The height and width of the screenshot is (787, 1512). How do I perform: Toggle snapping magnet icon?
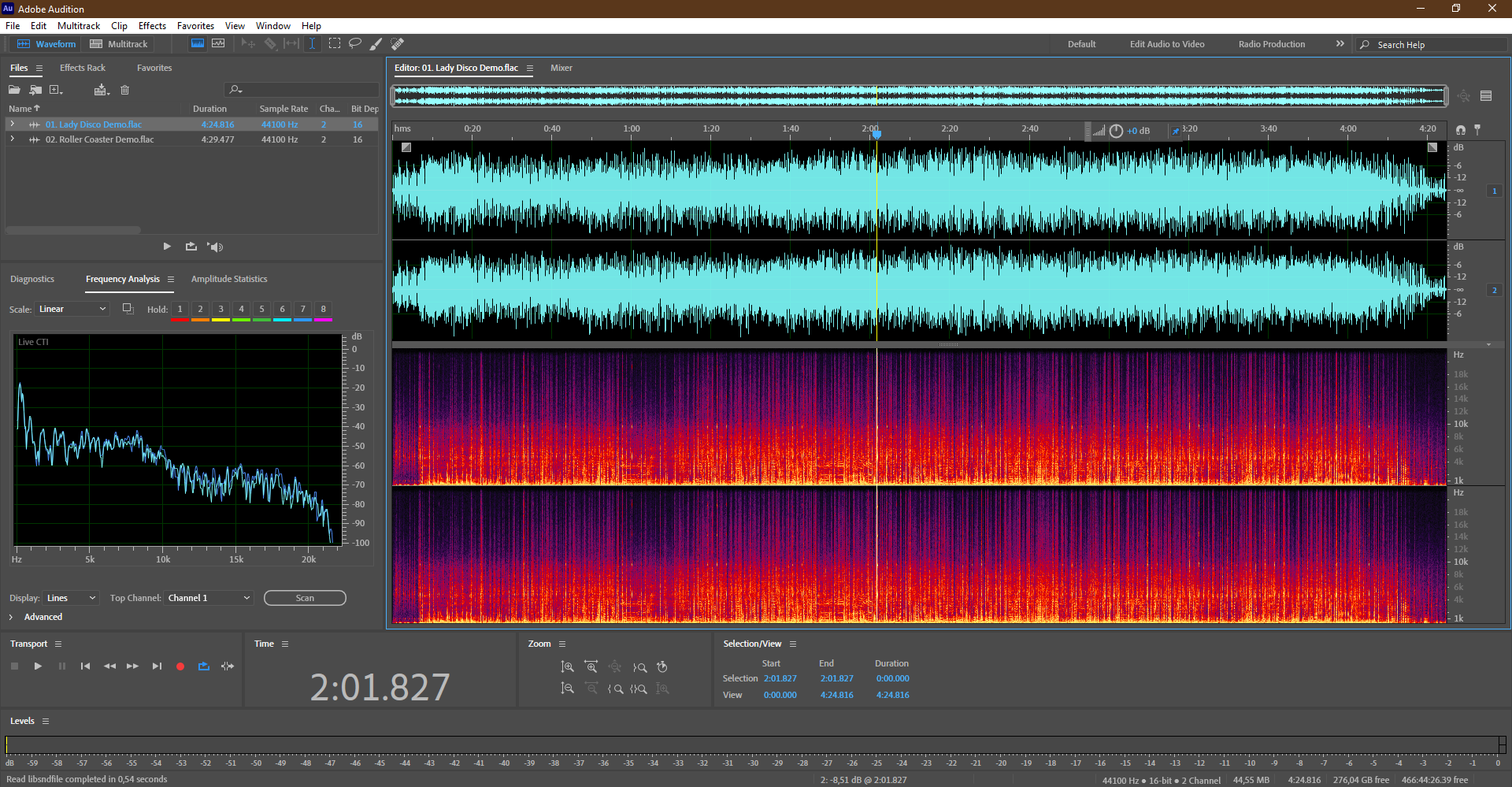[1461, 129]
